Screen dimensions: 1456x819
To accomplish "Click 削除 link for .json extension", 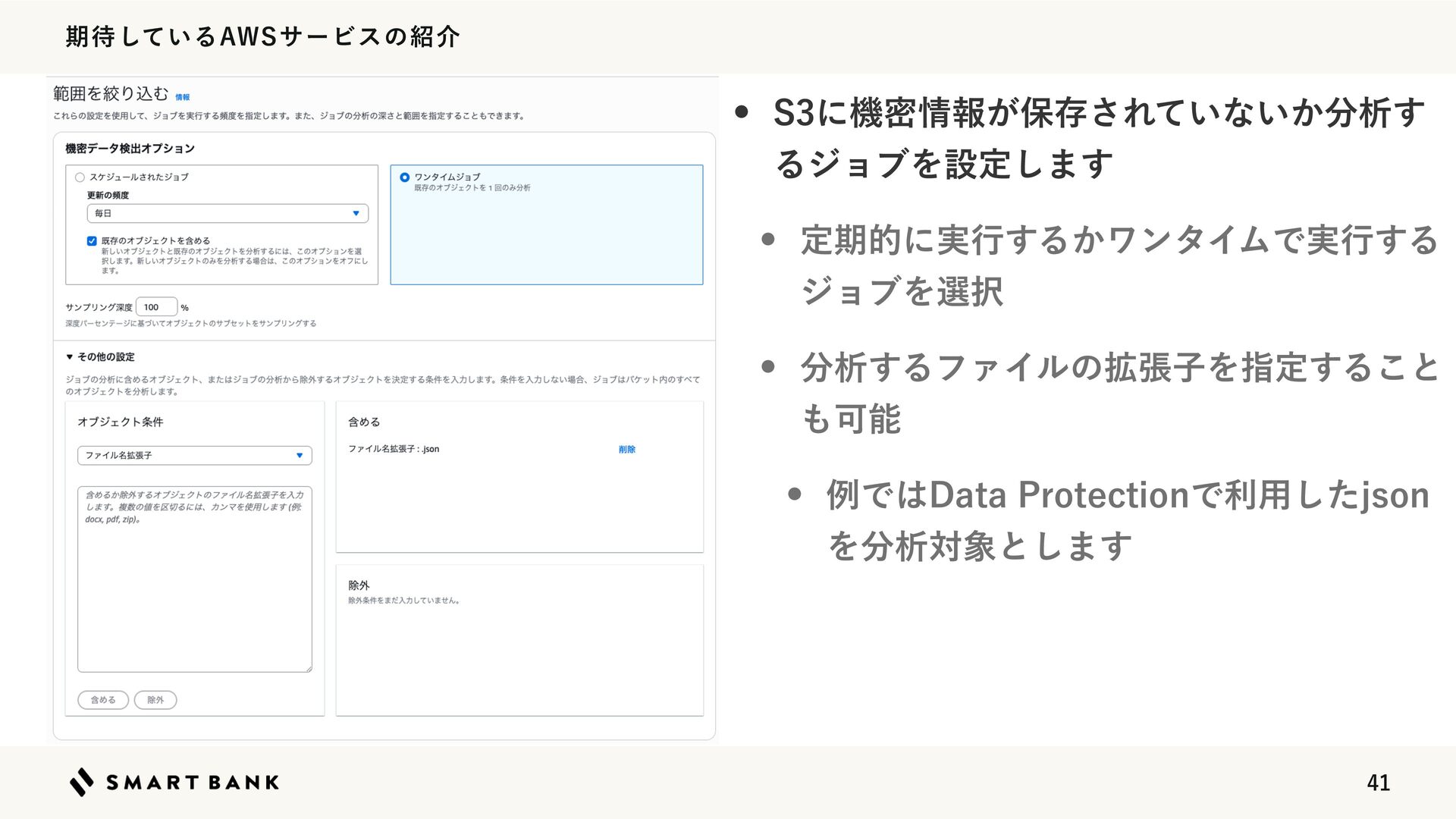I will point(626,450).
